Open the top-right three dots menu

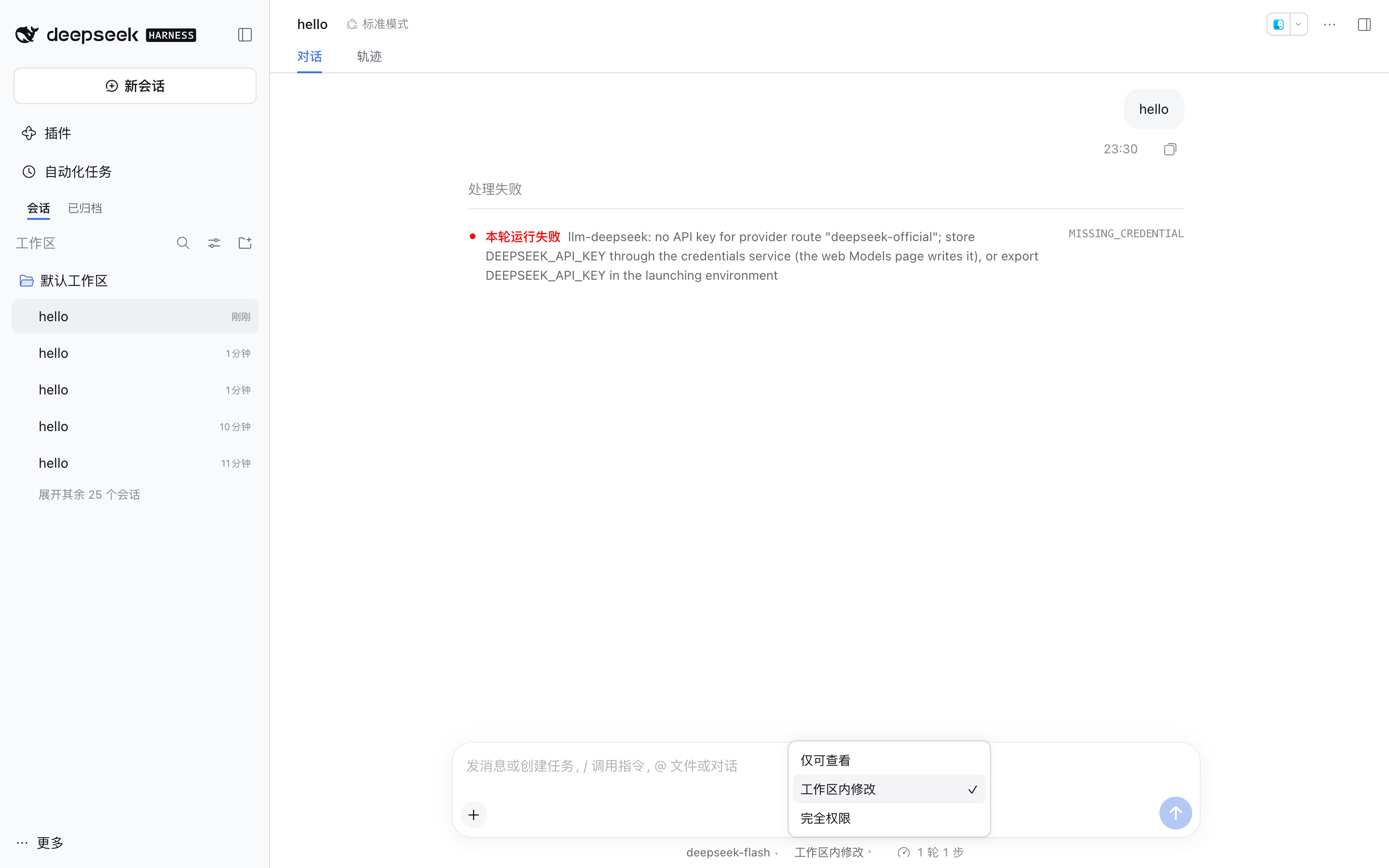[x=1330, y=24]
